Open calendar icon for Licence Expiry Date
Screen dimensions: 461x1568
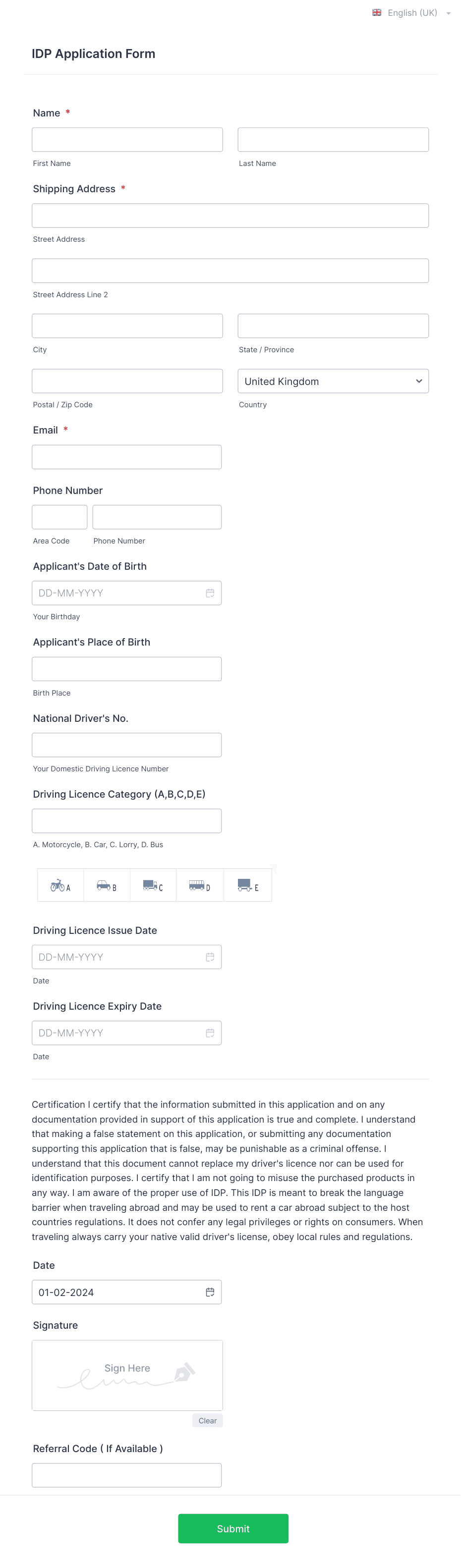coord(210,1033)
